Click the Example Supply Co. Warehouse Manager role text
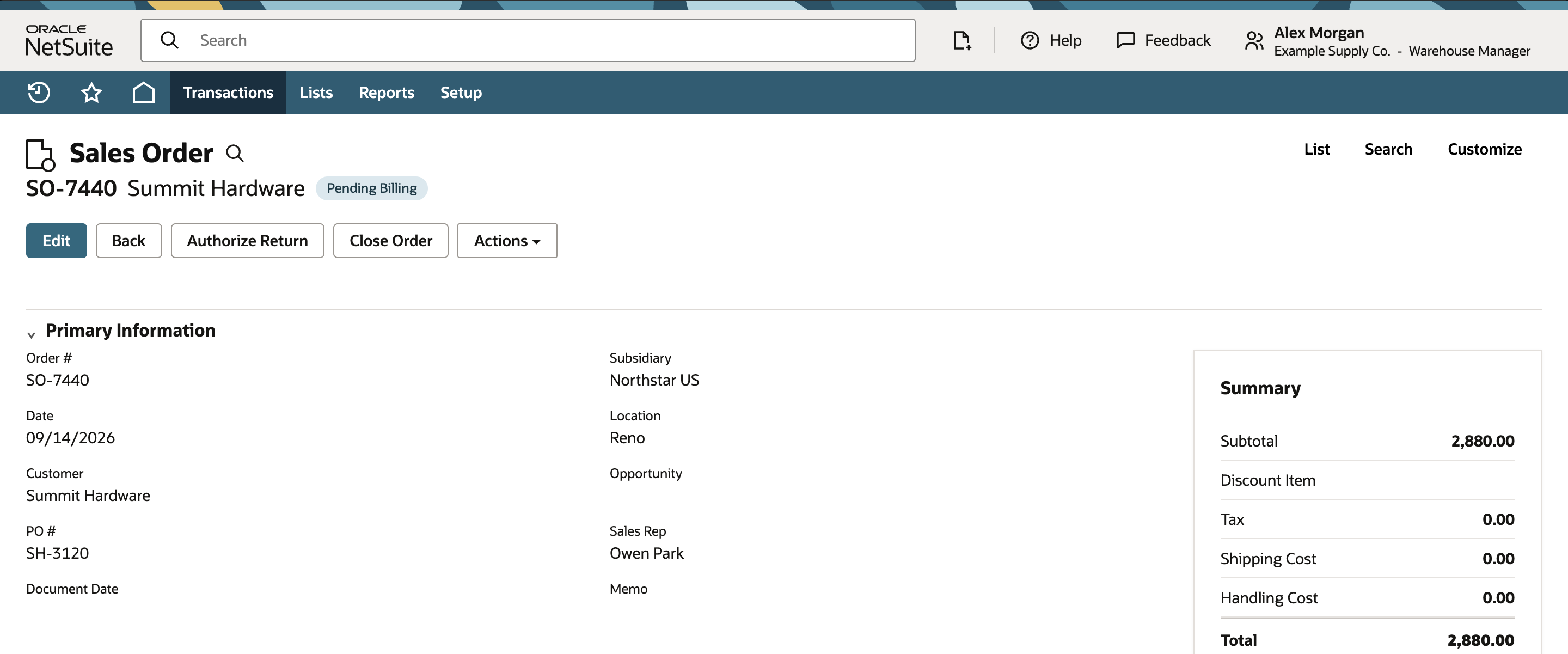 coord(1402,51)
